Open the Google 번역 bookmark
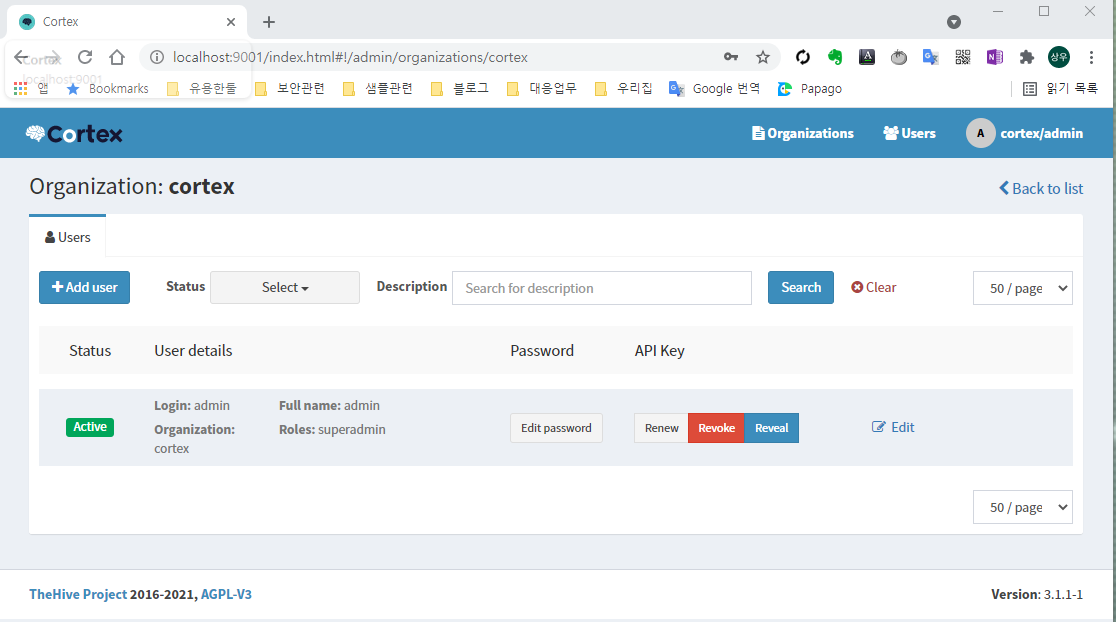Viewport: 1116px width, 622px height. click(x=715, y=88)
